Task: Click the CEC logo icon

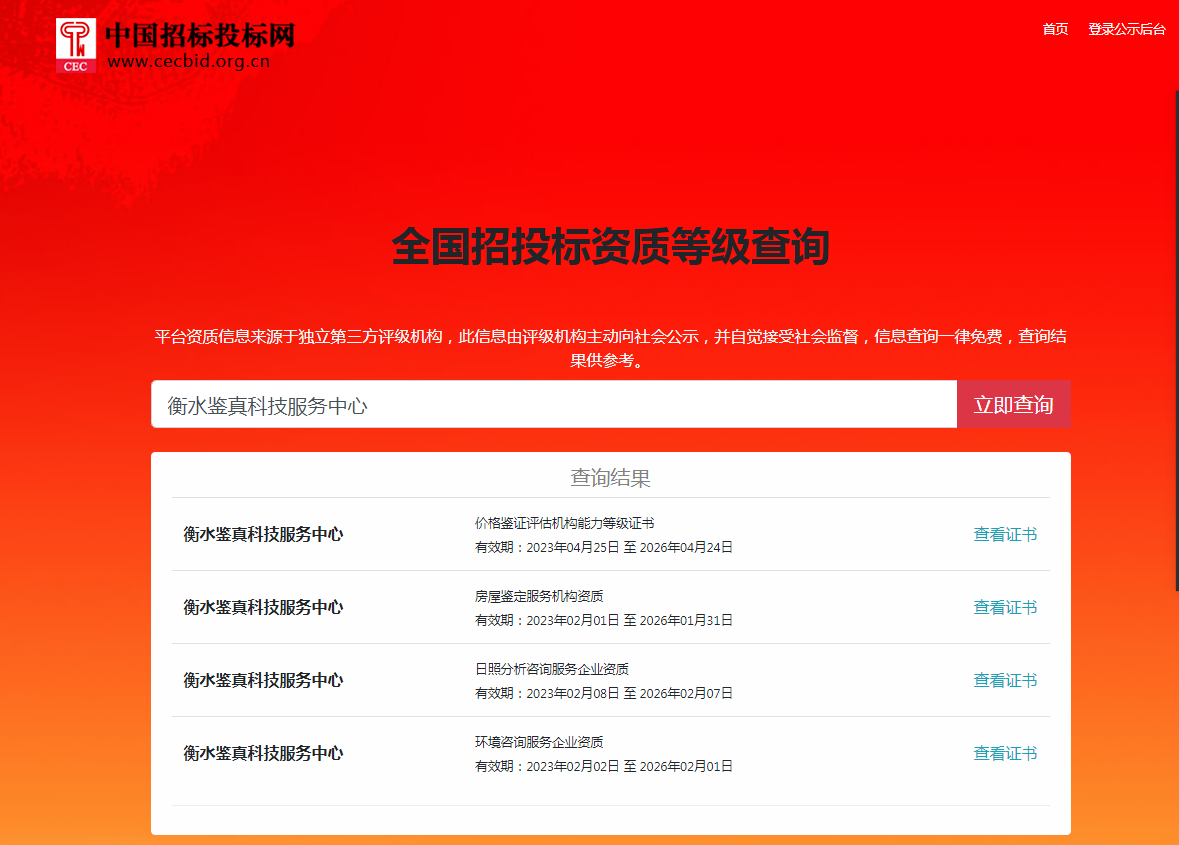Action: (x=76, y=45)
